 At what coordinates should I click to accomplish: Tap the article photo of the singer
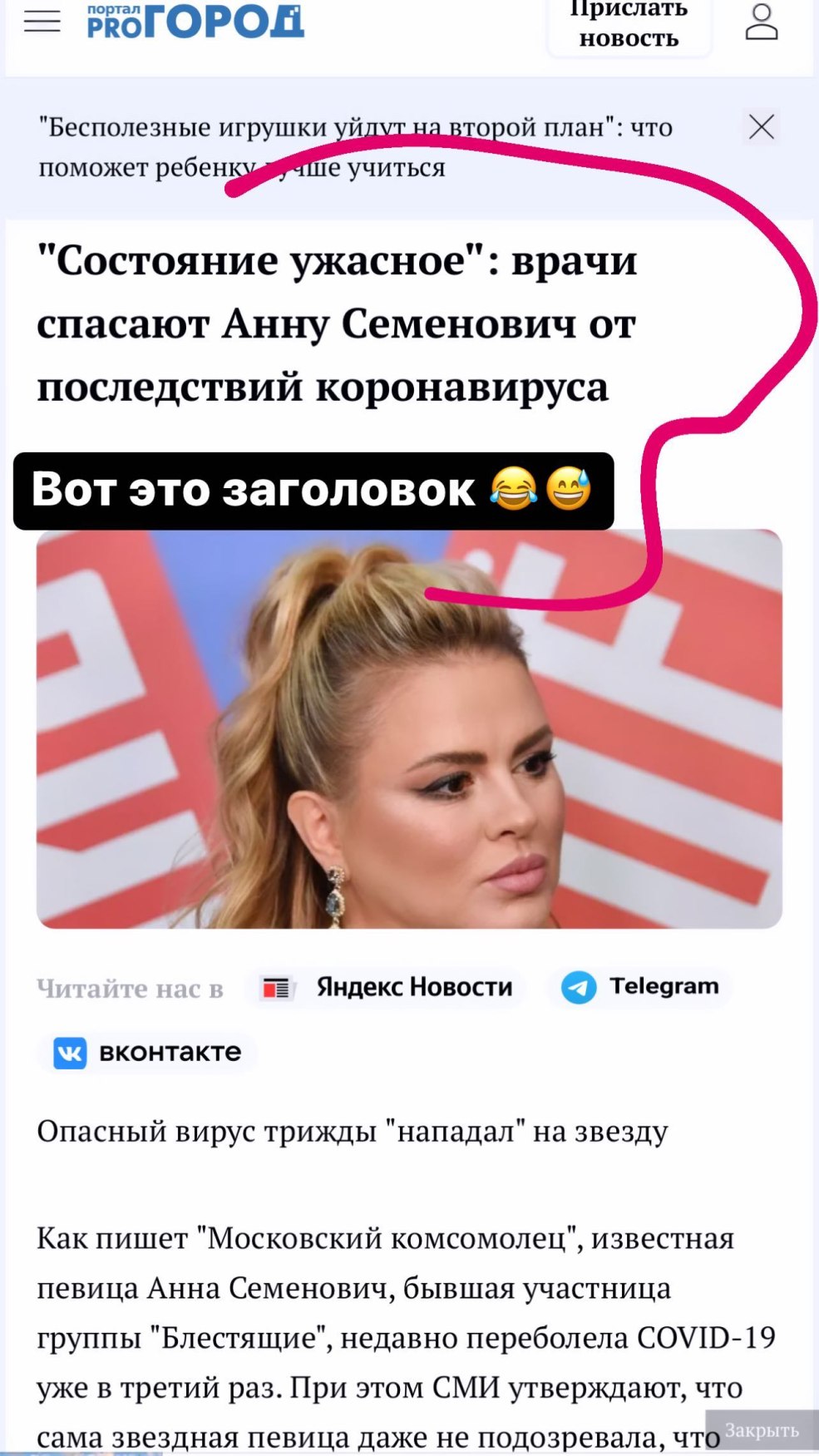click(x=409, y=728)
